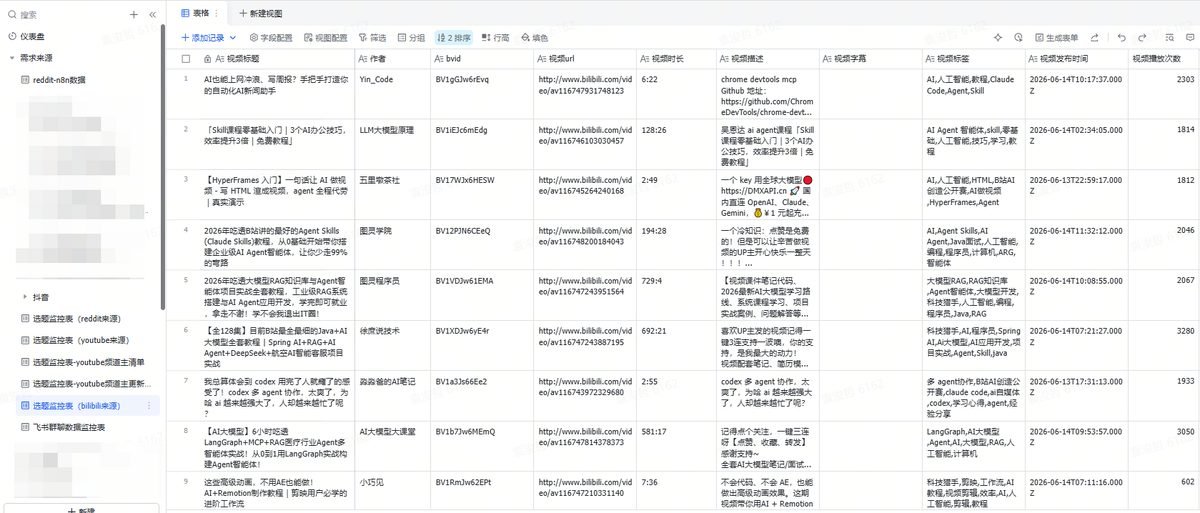Click the 视频发布时间 column header
The image size is (1200, 513).
coord(1077,59)
